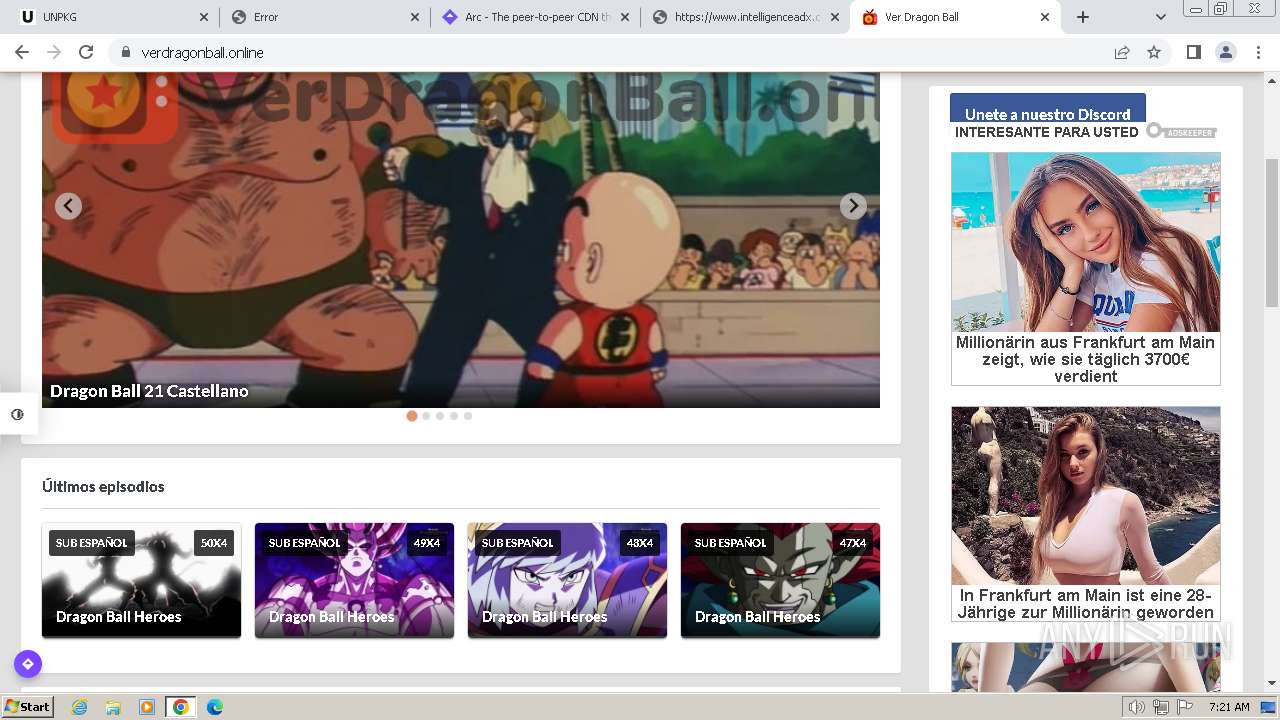Open the Millionärin aus Frankfurt ad headline

(1085, 359)
